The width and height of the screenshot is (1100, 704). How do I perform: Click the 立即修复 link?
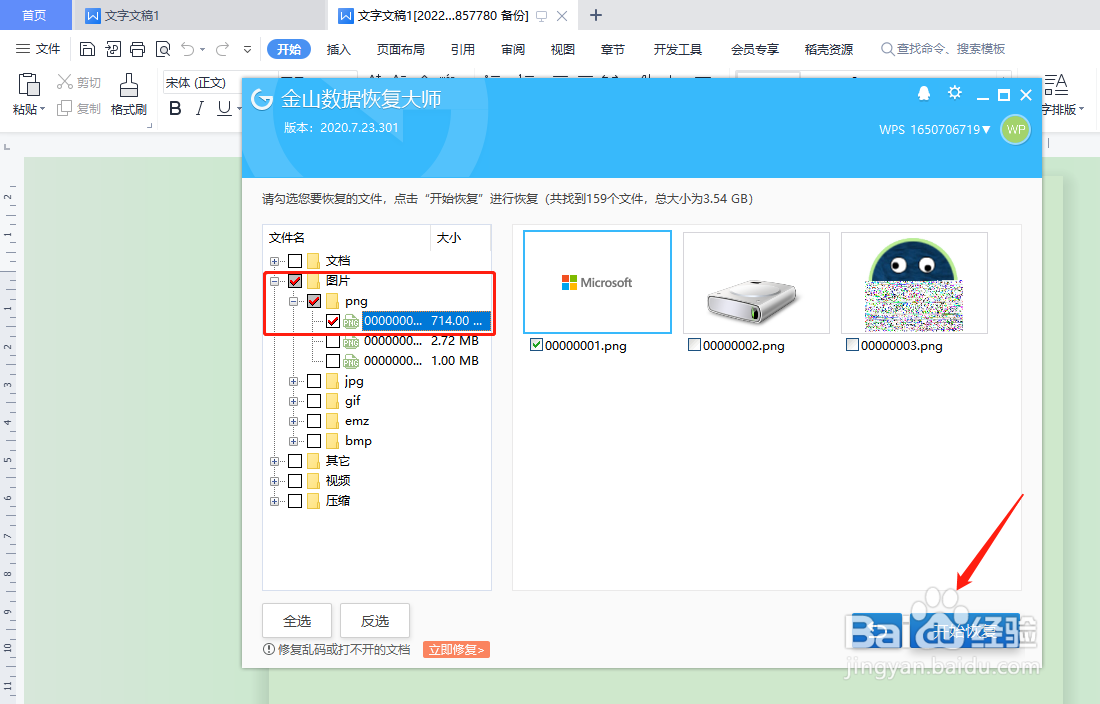click(456, 649)
